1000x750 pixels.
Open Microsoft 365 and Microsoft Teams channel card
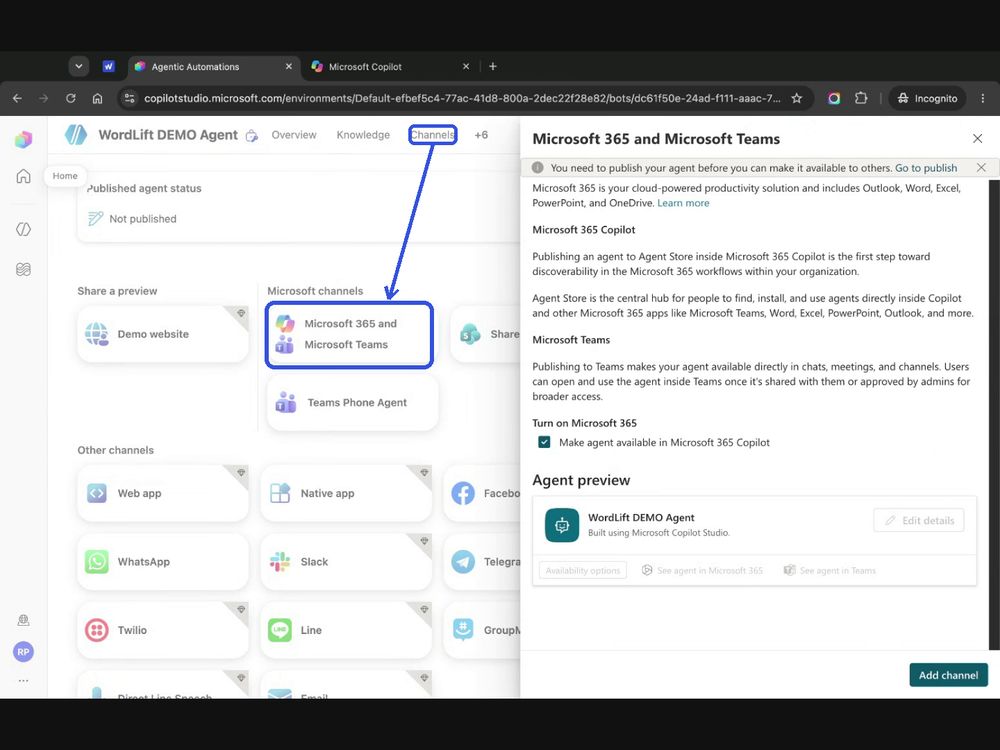(349, 334)
